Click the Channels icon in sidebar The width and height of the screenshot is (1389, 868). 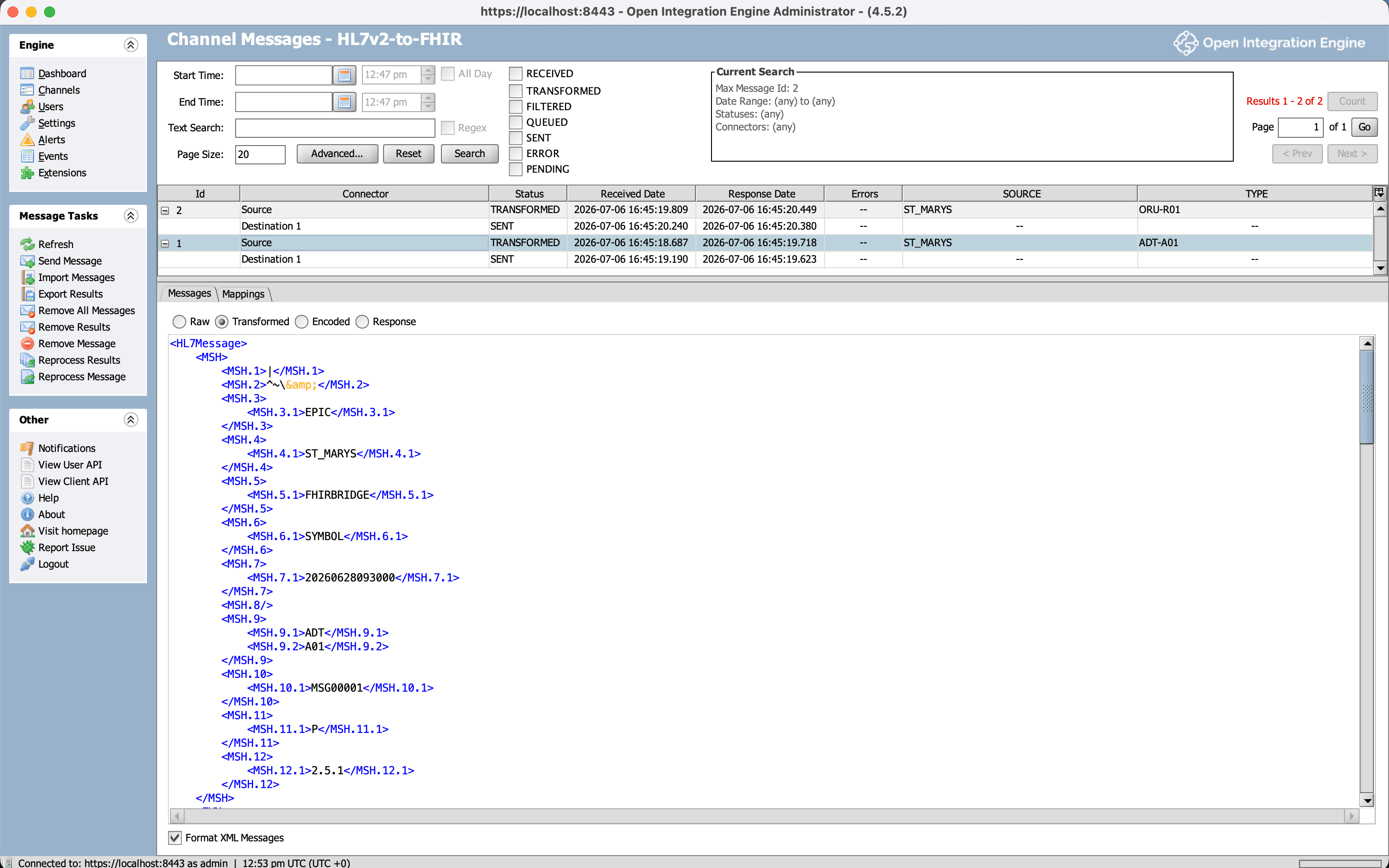pos(27,90)
